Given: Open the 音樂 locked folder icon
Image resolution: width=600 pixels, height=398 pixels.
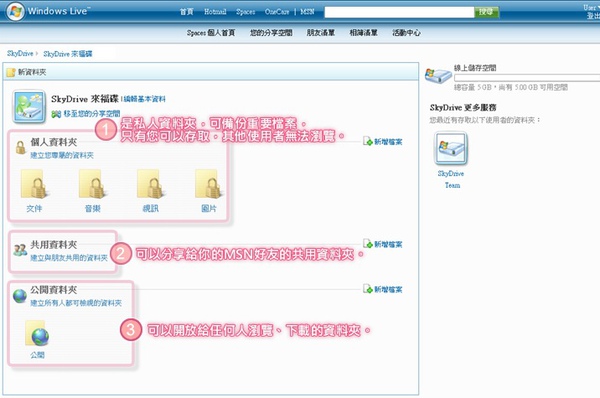Looking at the screenshot, I should (x=92, y=184).
